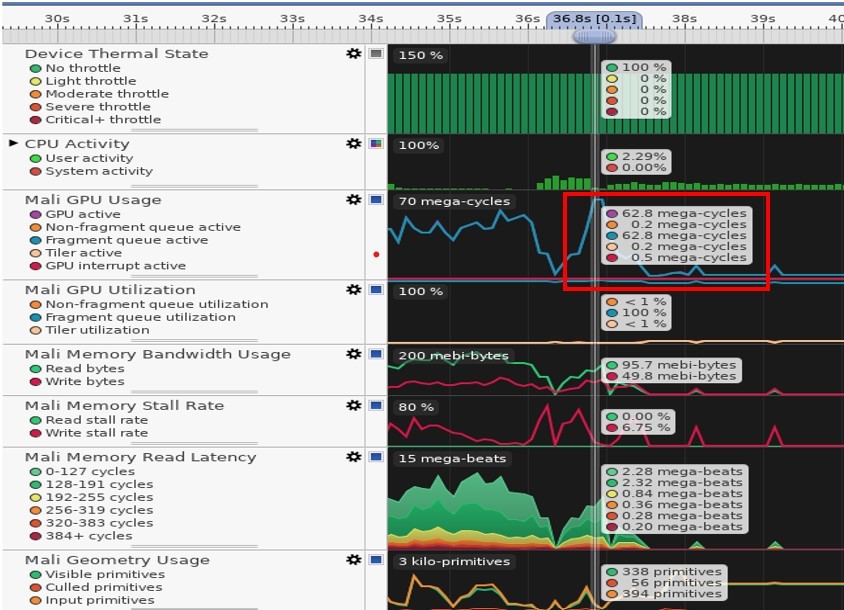Toggle the GPU active series swatch
This screenshot has height=610, width=844.
coord(36,214)
